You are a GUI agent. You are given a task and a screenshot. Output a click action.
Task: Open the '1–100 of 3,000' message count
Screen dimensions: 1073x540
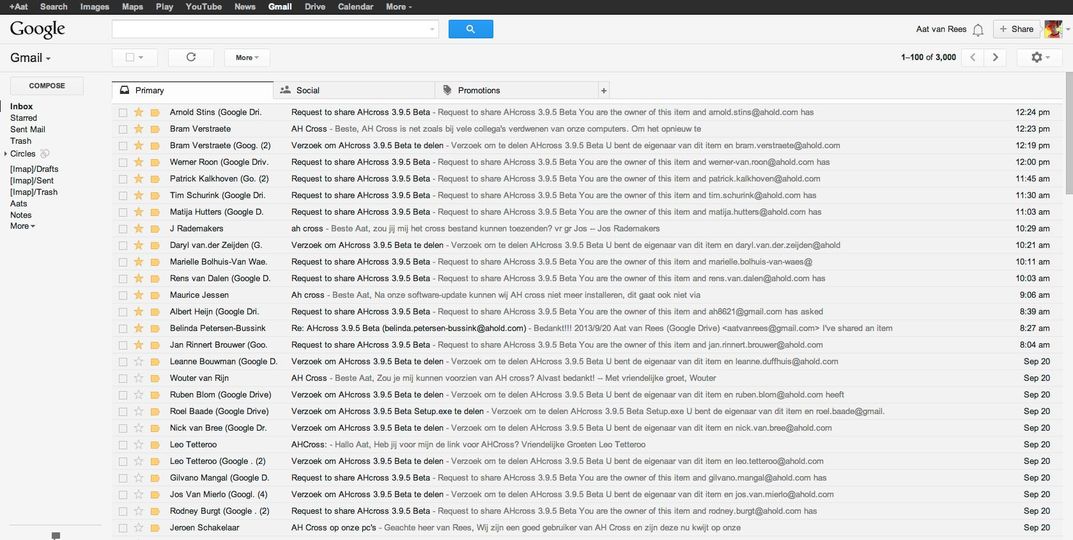[929, 57]
